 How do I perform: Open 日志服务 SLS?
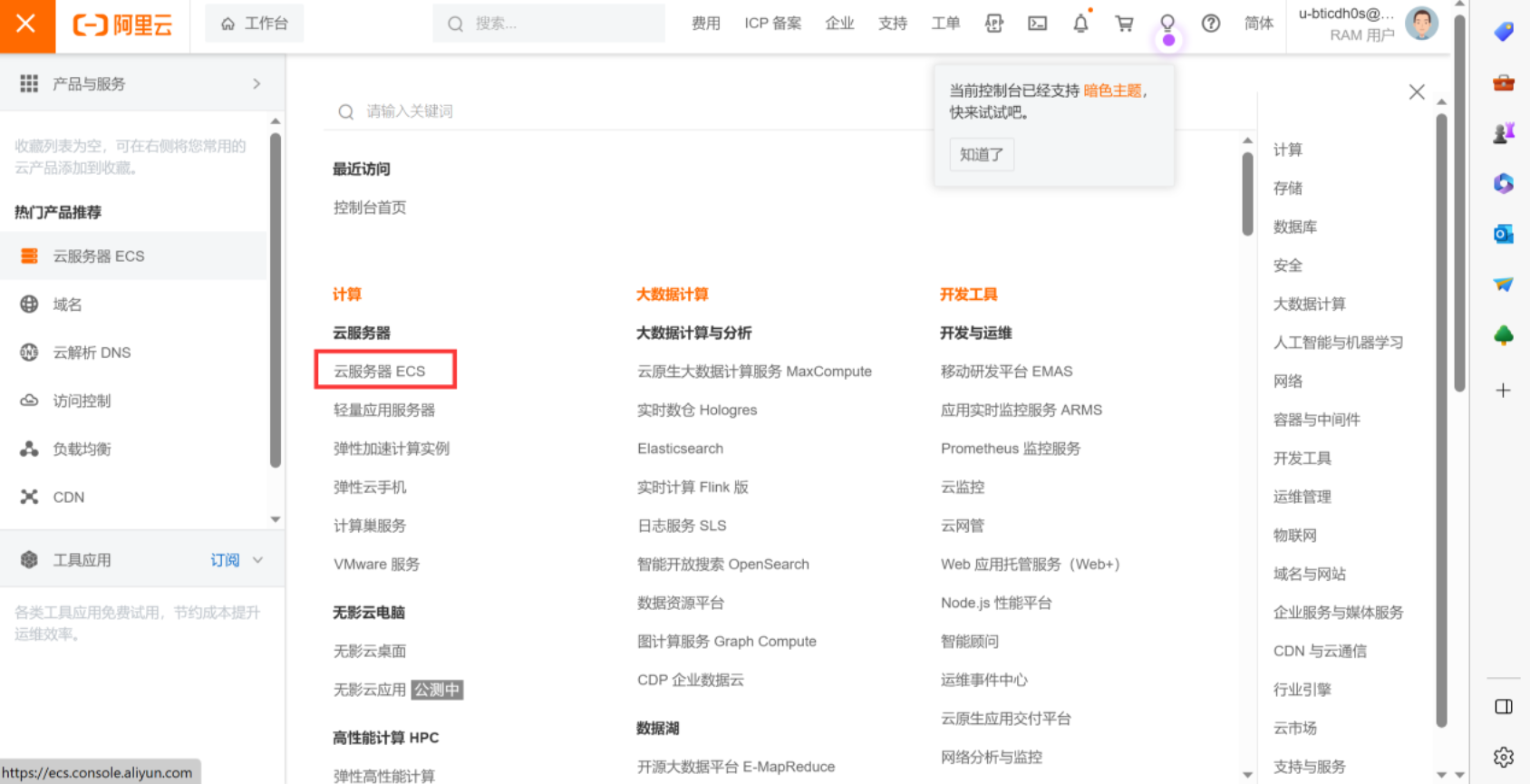682,526
